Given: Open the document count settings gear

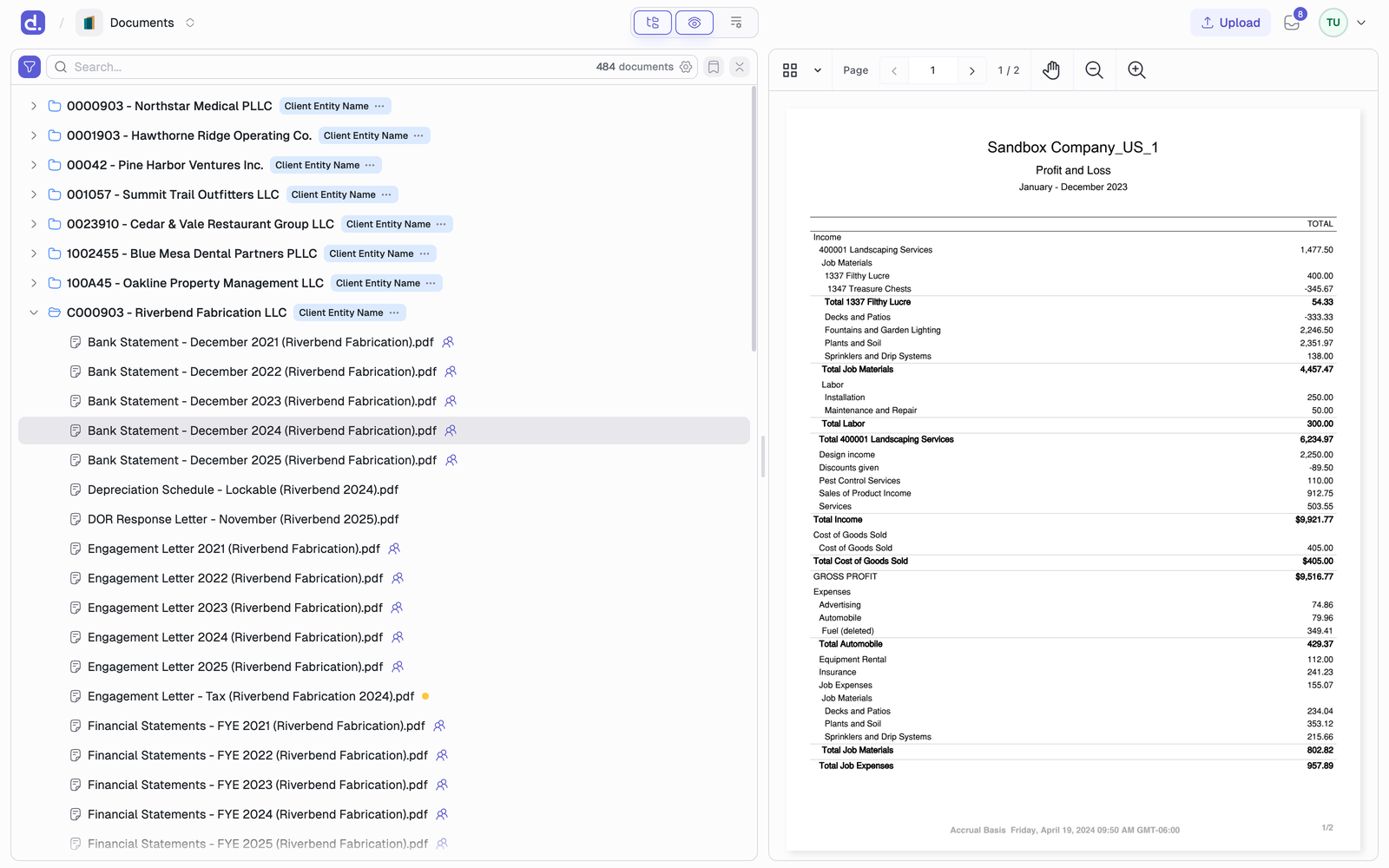Looking at the screenshot, I should tap(686, 67).
